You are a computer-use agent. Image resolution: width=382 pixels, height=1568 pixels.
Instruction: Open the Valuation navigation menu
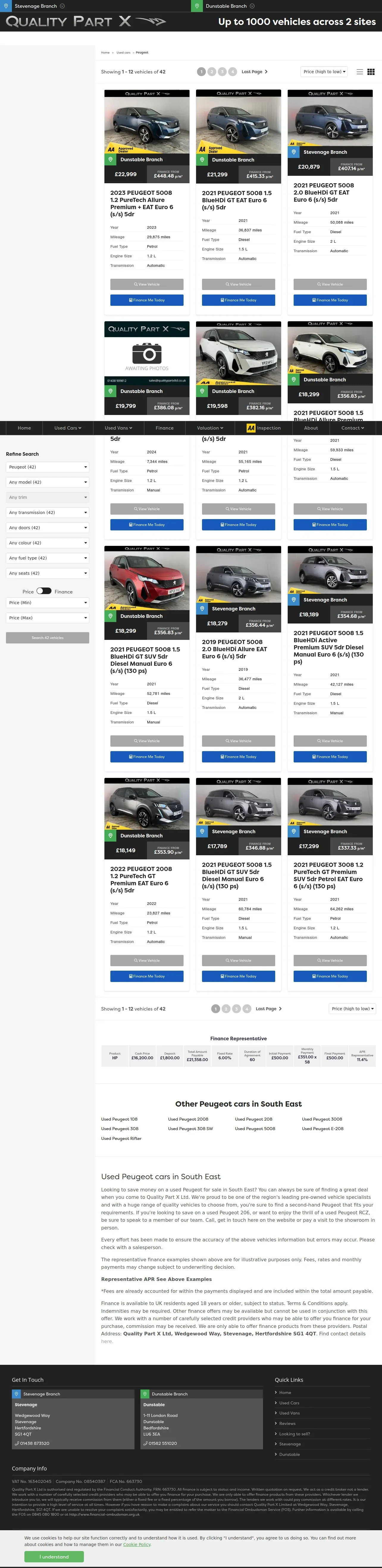click(210, 428)
